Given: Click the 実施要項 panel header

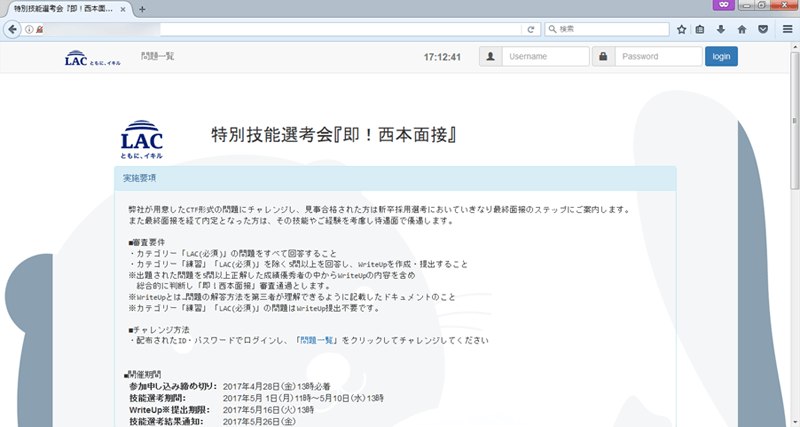Looking at the screenshot, I should tap(395, 178).
